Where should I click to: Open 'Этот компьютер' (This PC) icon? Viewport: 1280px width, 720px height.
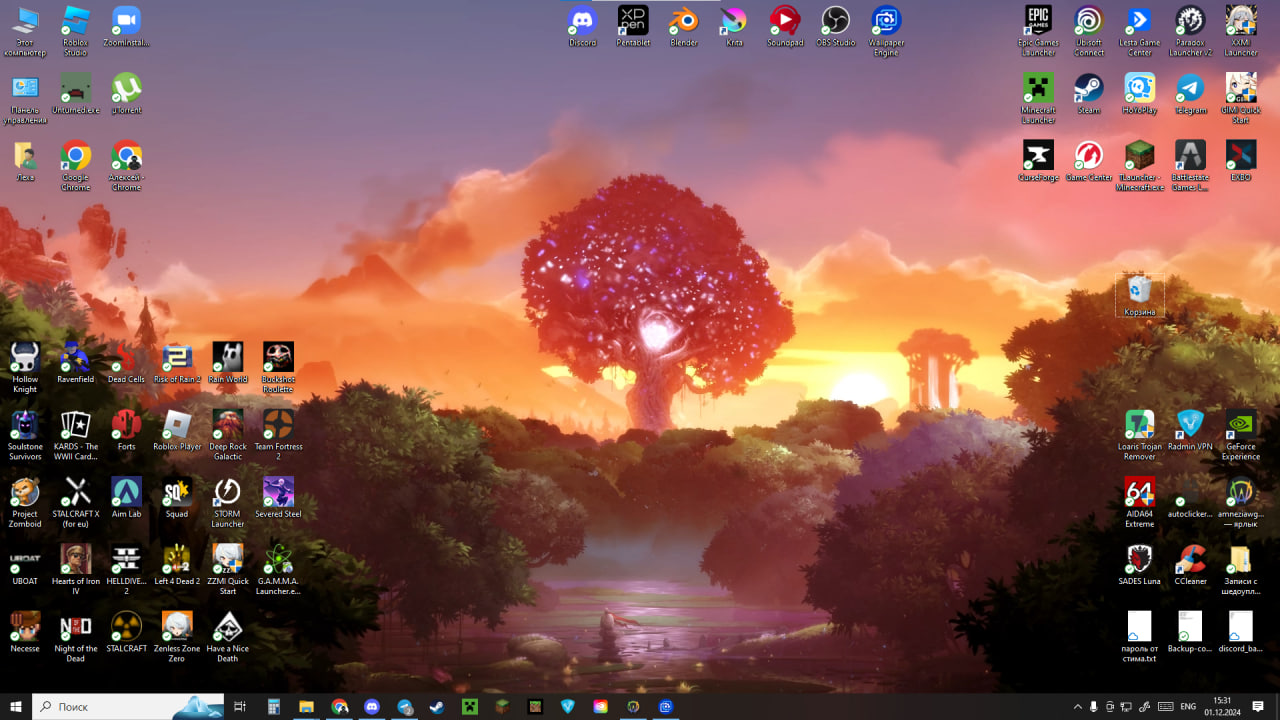(x=25, y=31)
